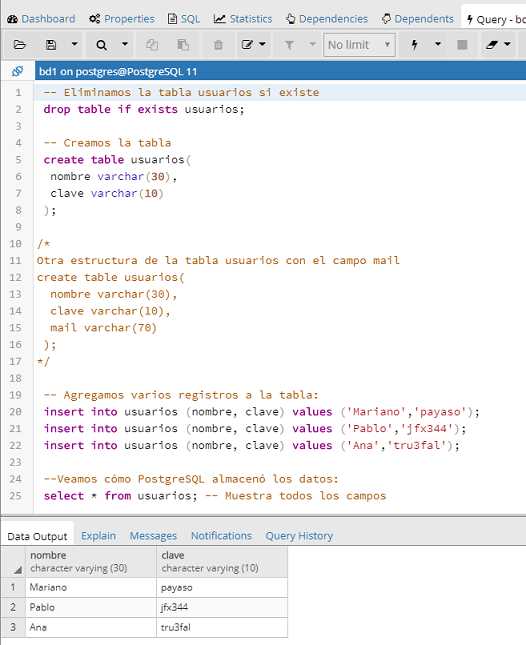Open file using the folder icon

tap(19, 45)
